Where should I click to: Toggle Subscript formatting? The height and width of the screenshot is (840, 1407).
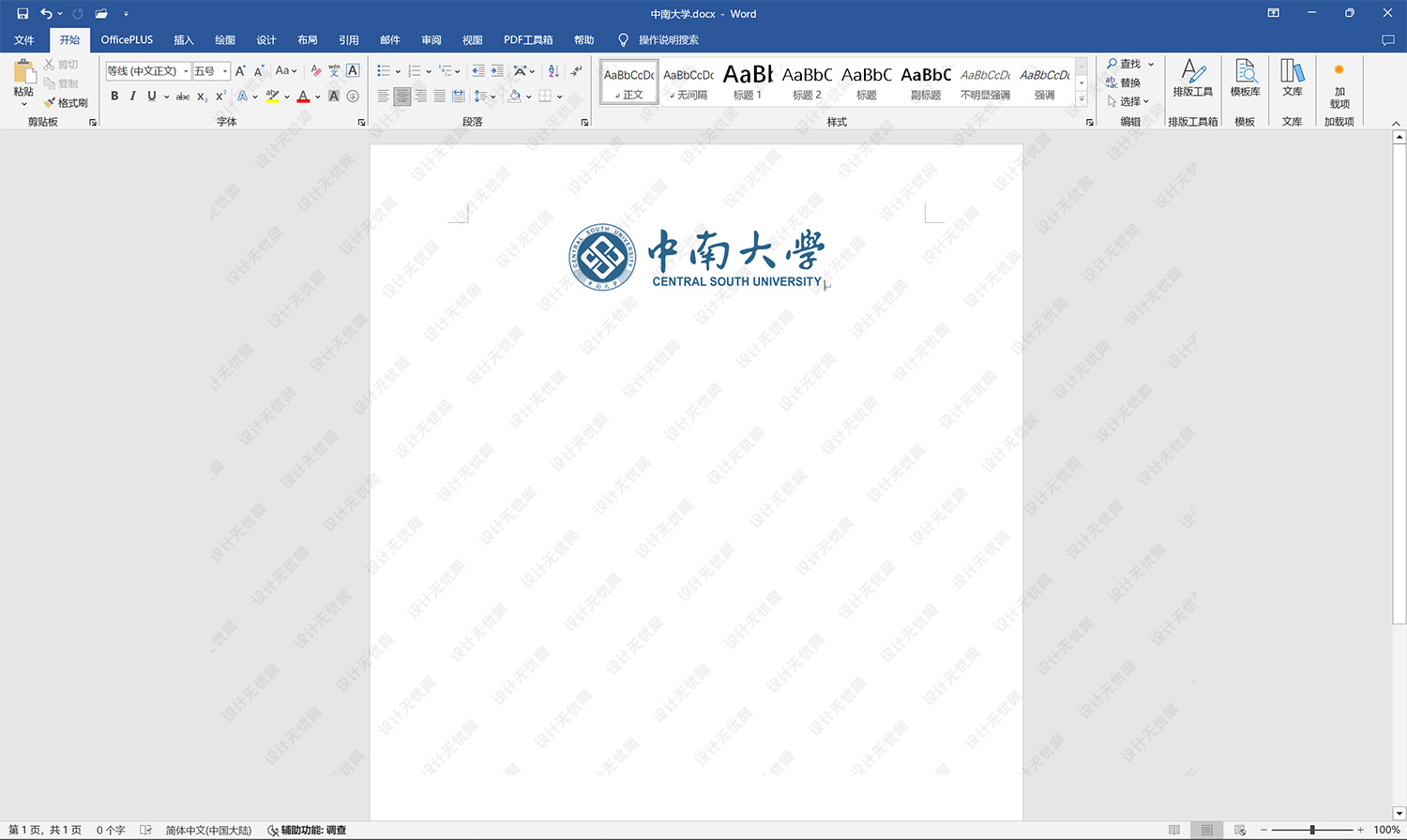click(202, 97)
